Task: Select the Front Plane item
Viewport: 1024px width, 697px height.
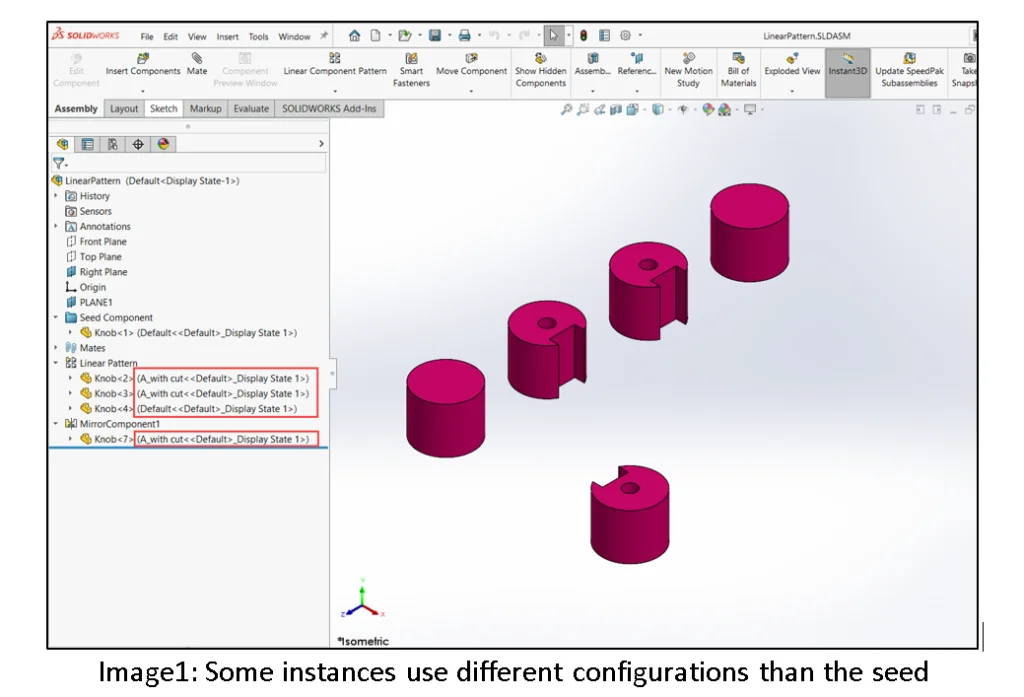Action: coord(103,242)
